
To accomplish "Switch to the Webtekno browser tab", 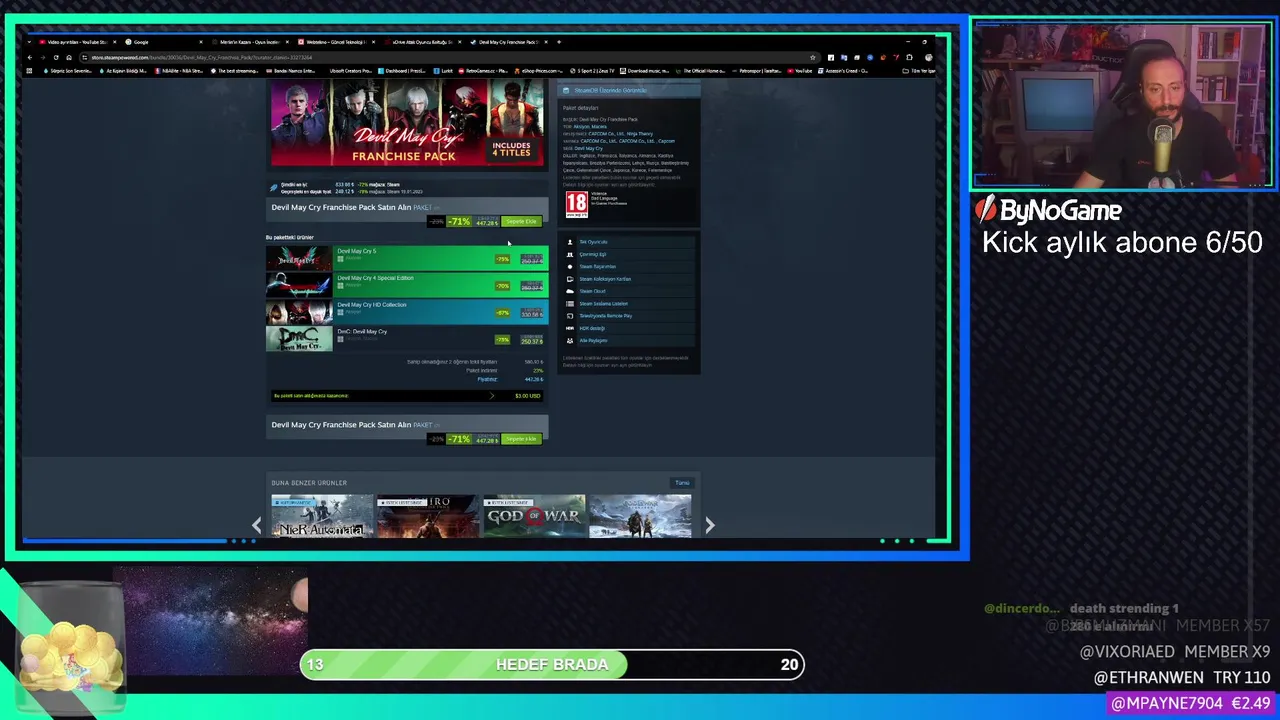I will point(337,42).
